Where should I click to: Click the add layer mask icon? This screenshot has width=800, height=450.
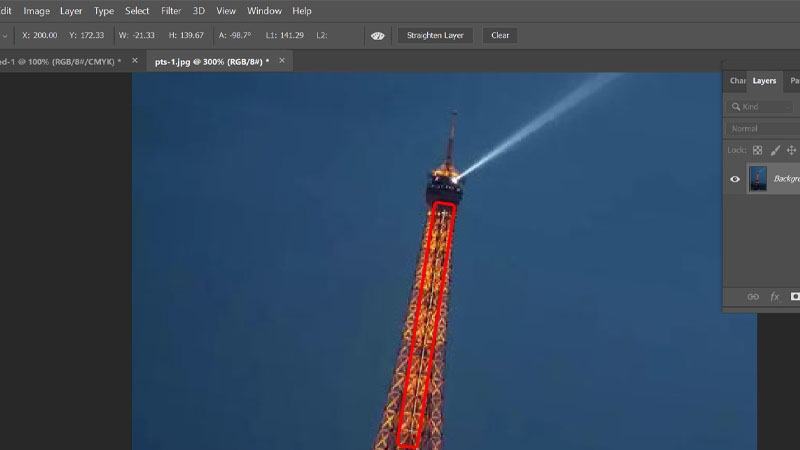pos(795,296)
